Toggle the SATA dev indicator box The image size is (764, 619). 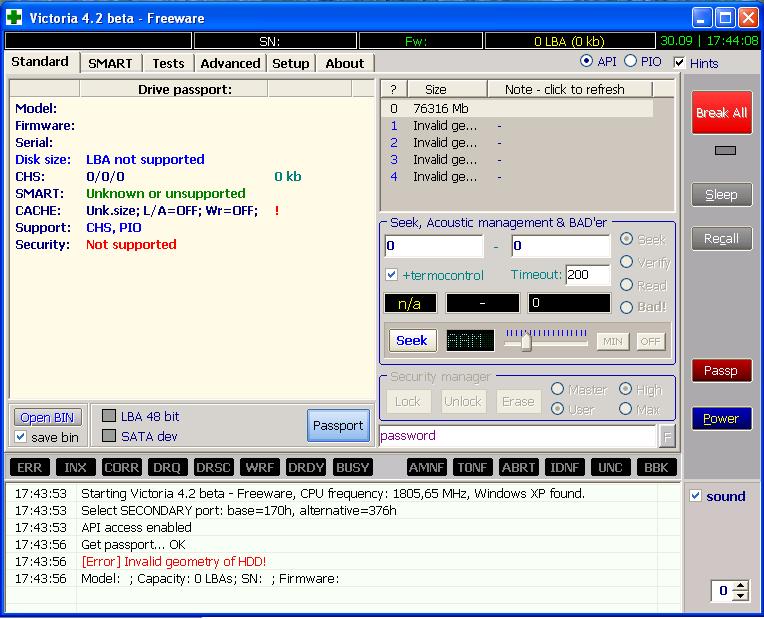click(x=109, y=435)
